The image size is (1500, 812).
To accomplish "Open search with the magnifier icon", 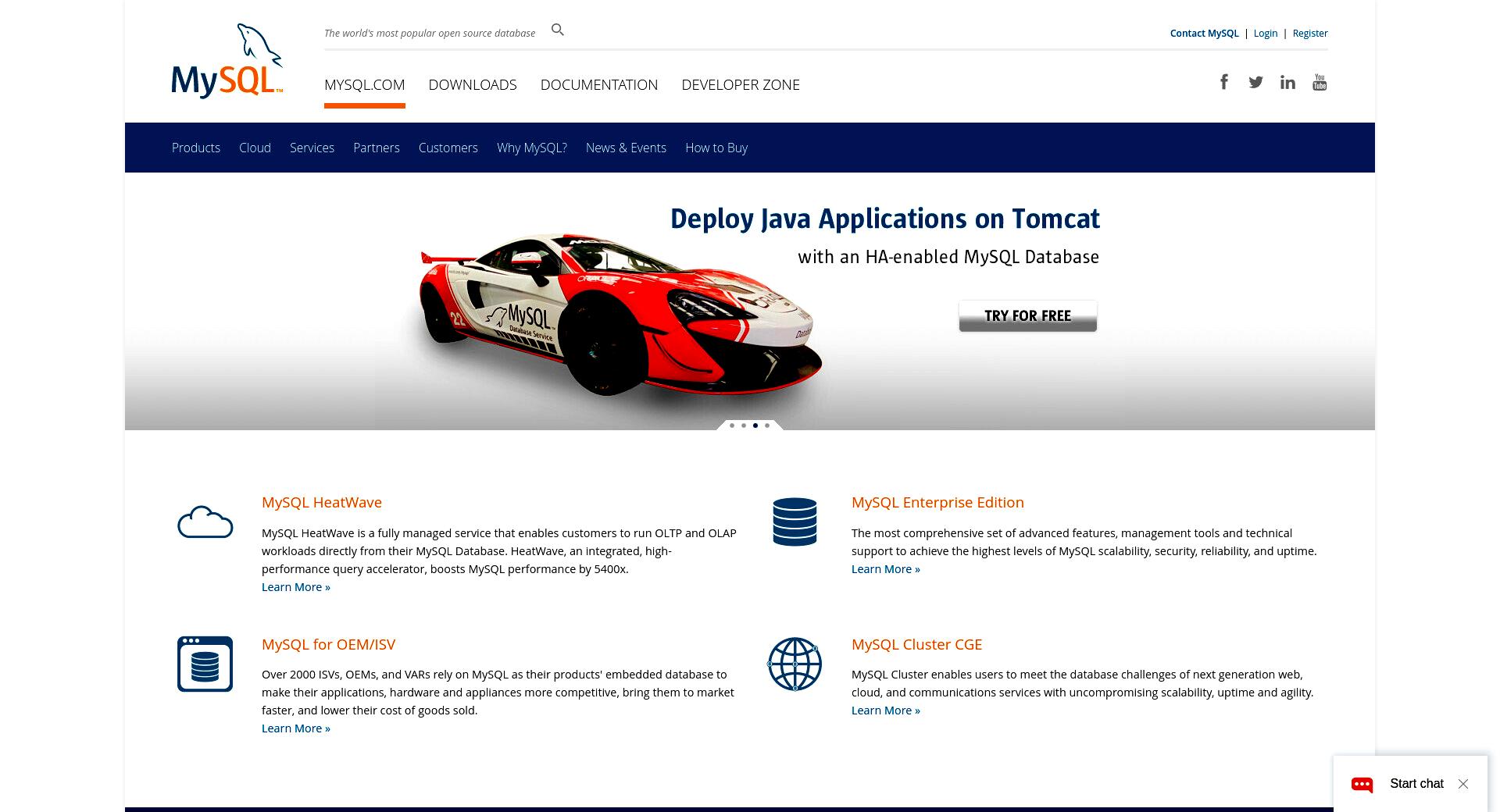I will [558, 30].
